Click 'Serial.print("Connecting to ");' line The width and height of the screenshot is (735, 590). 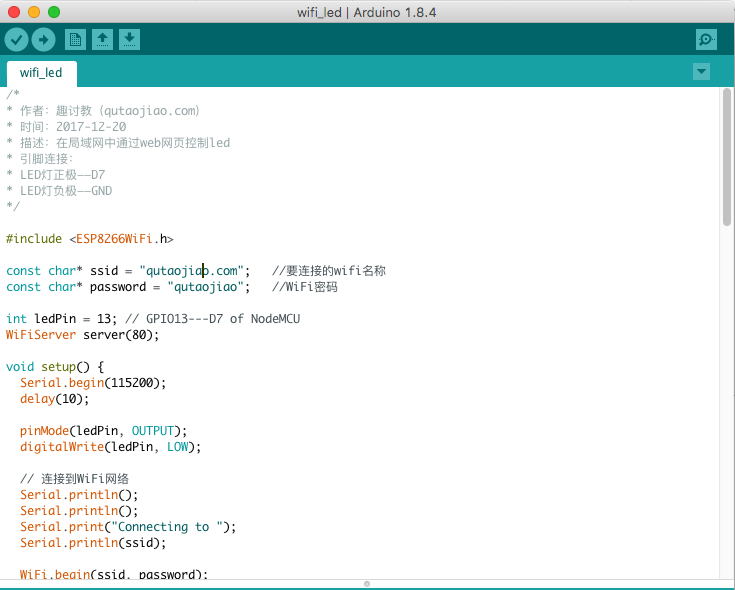(128, 527)
